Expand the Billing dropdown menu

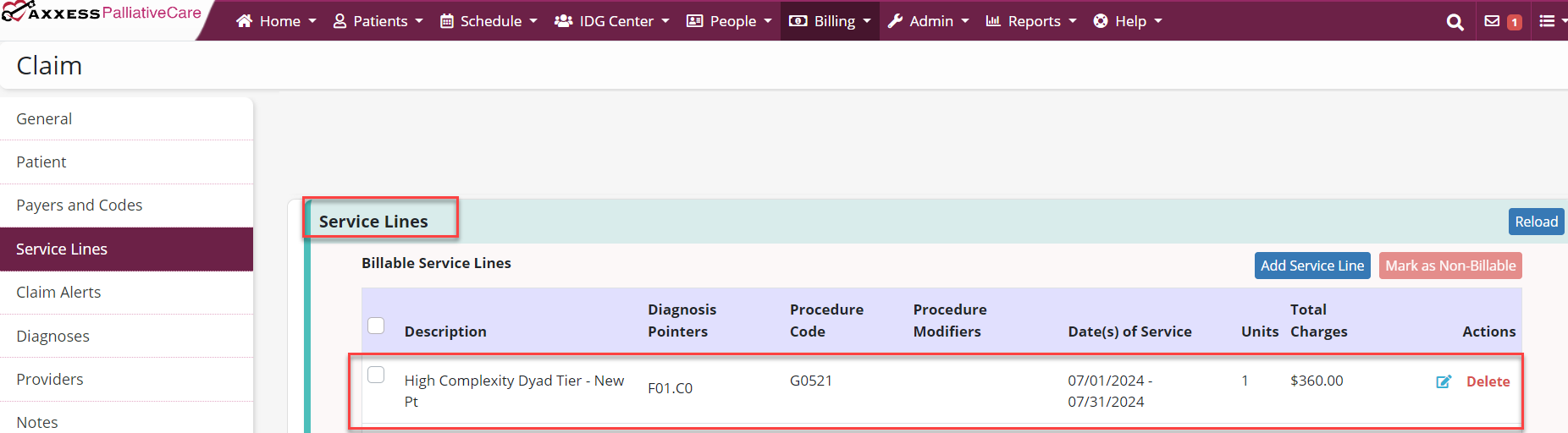pos(830,21)
